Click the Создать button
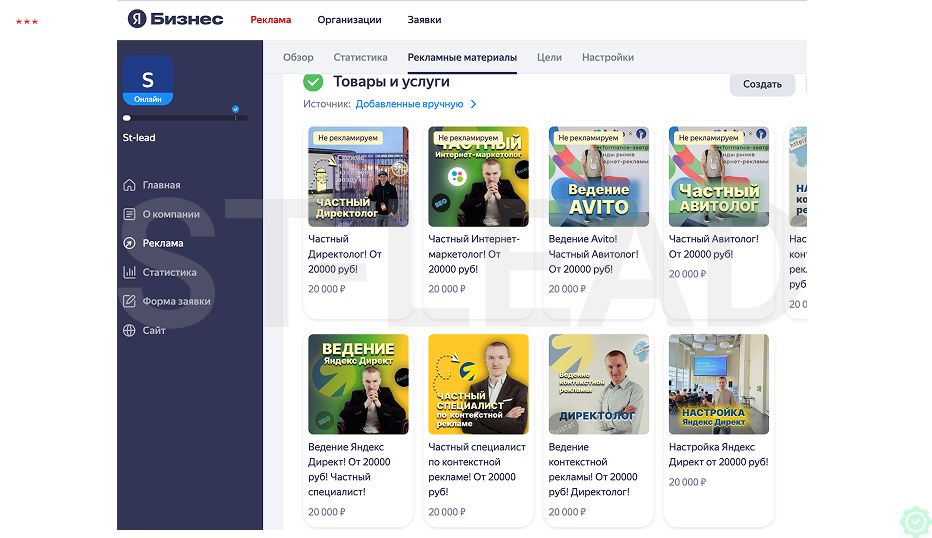The height and width of the screenshot is (538, 932). coord(762,84)
